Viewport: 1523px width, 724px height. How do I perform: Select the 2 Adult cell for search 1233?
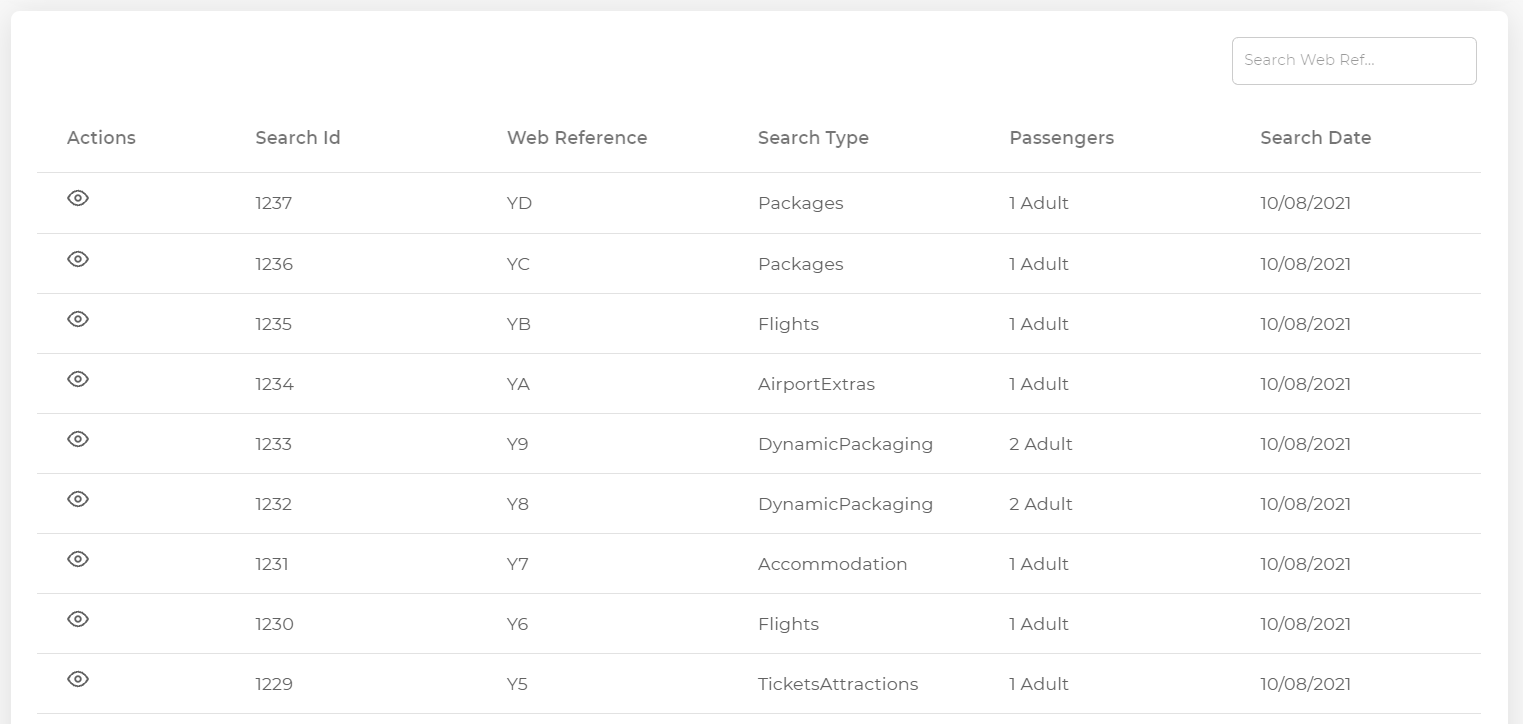[1040, 444]
